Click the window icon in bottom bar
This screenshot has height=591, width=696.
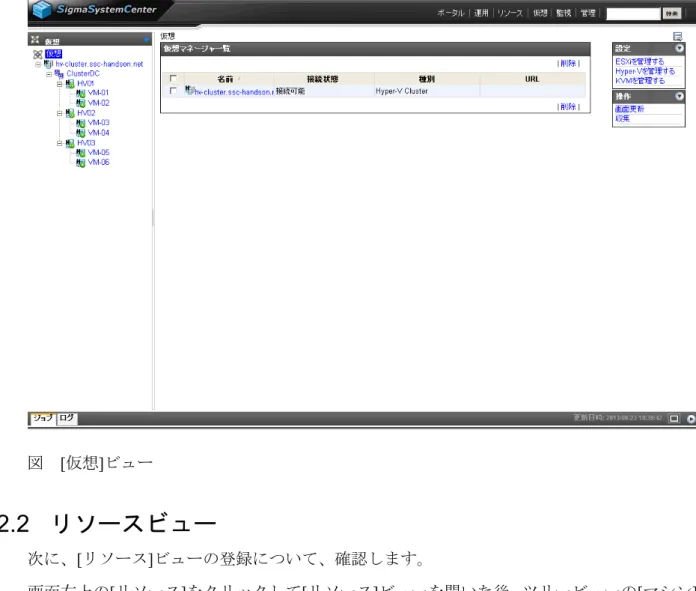coord(674,418)
